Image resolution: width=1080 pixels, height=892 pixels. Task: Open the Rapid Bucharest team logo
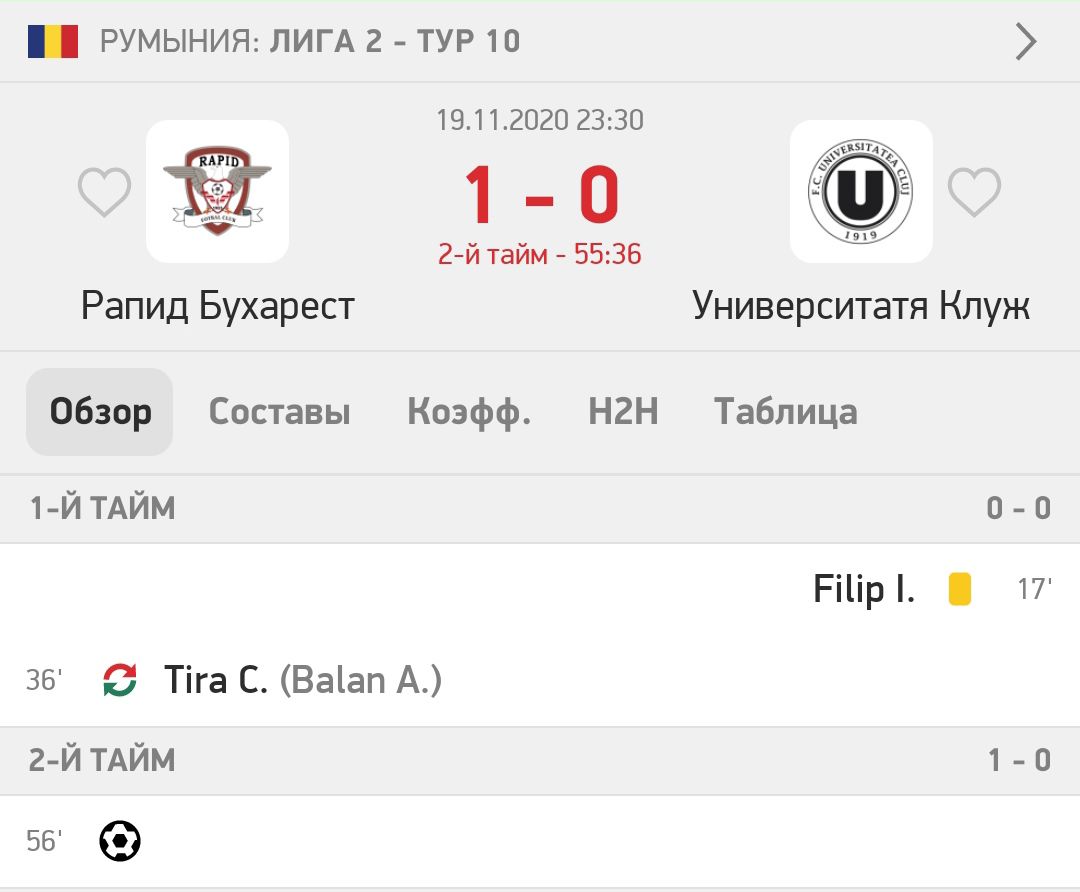pyautogui.click(x=218, y=191)
